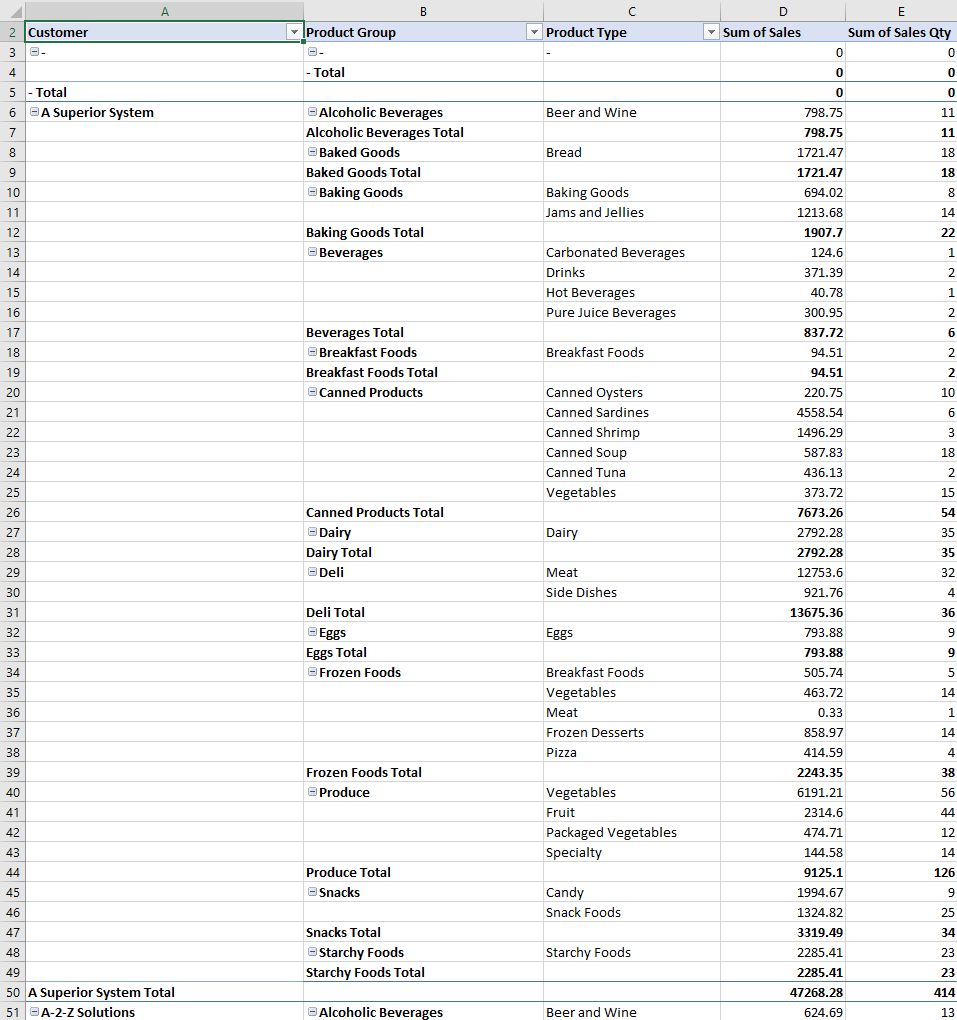The image size is (957, 1020).
Task: Collapse the Deli product group
Action: 312,572
